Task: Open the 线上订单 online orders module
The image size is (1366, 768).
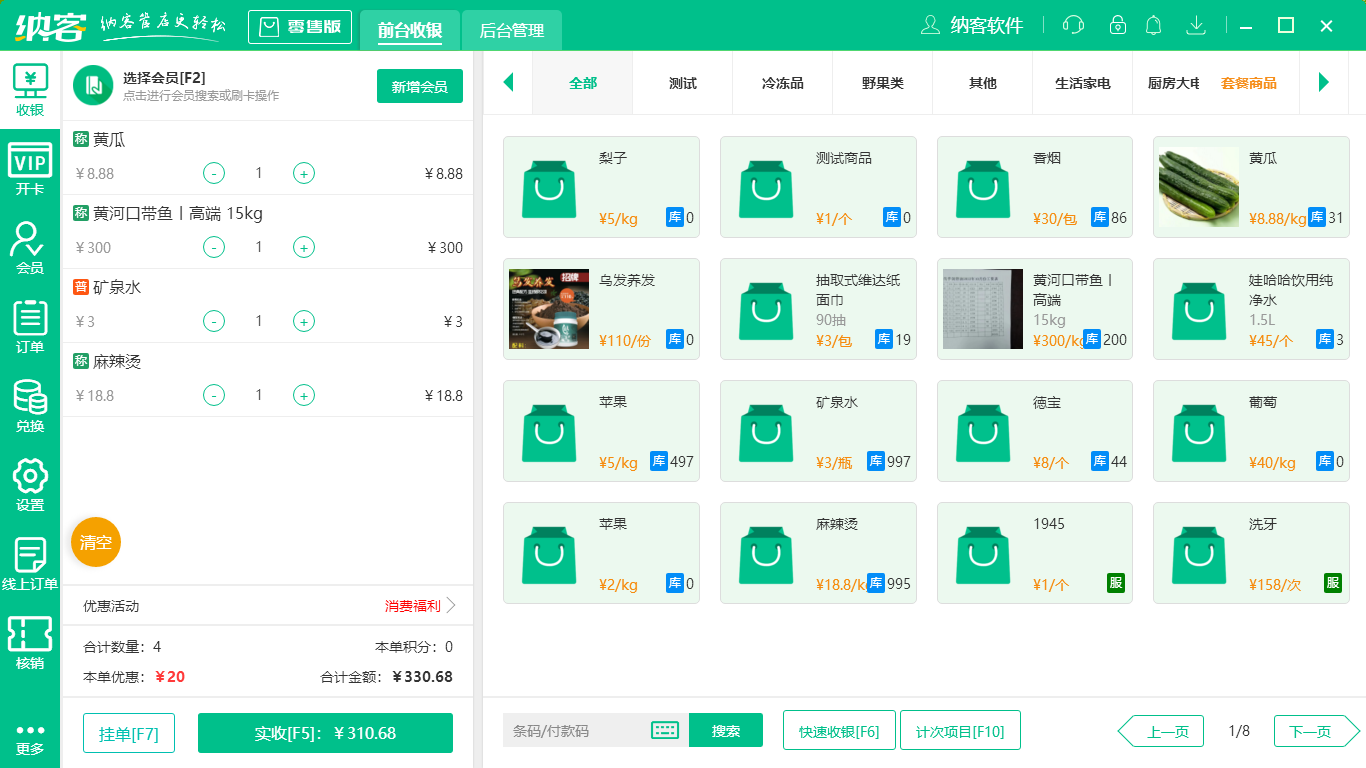Action: tap(30, 561)
